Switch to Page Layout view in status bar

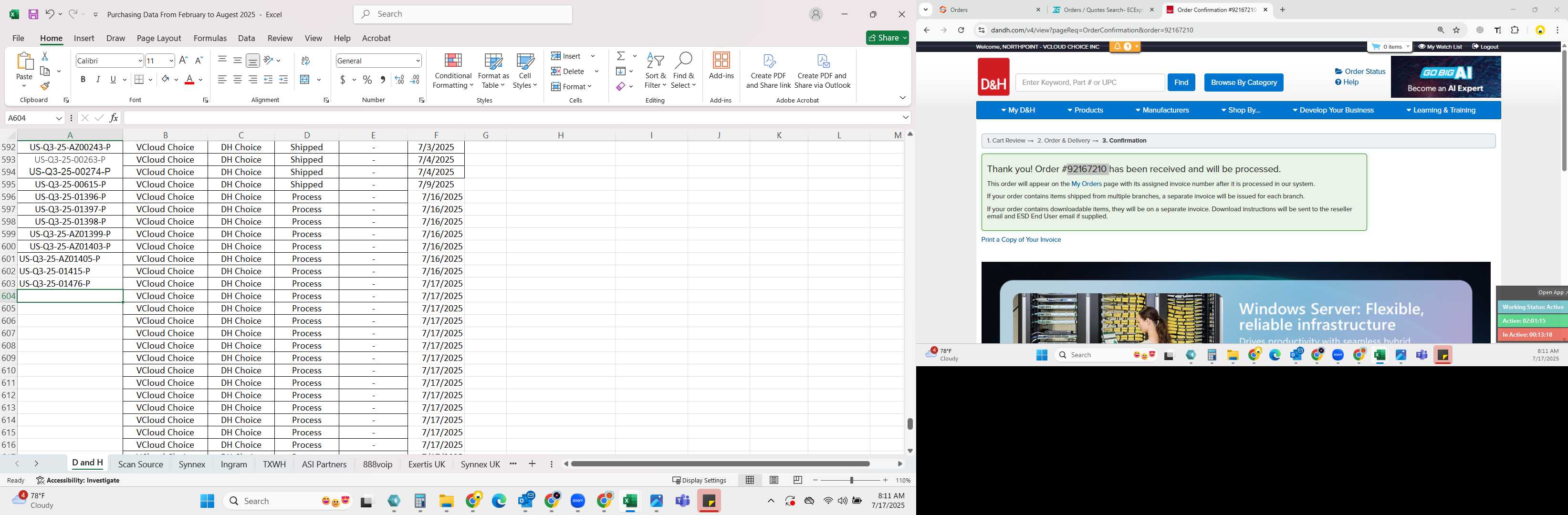774,480
